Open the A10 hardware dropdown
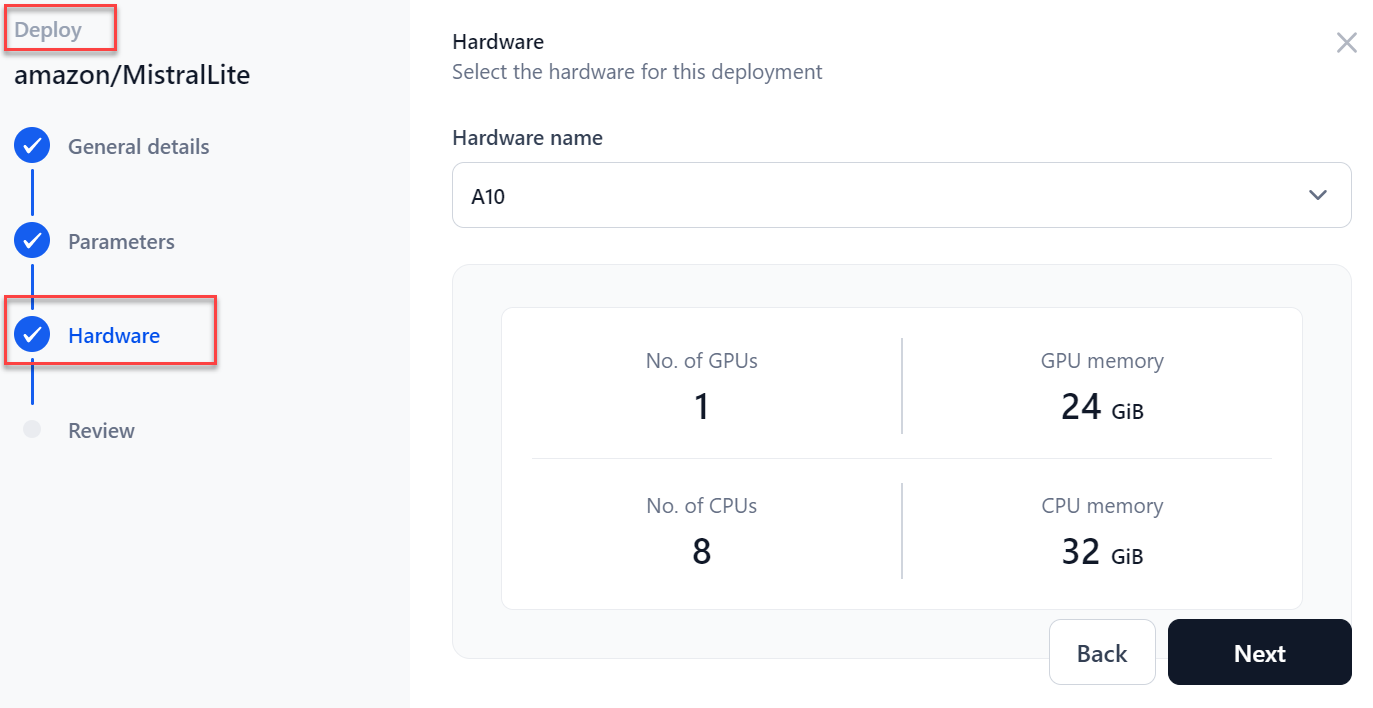1373x708 pixels. coord(900,196)
